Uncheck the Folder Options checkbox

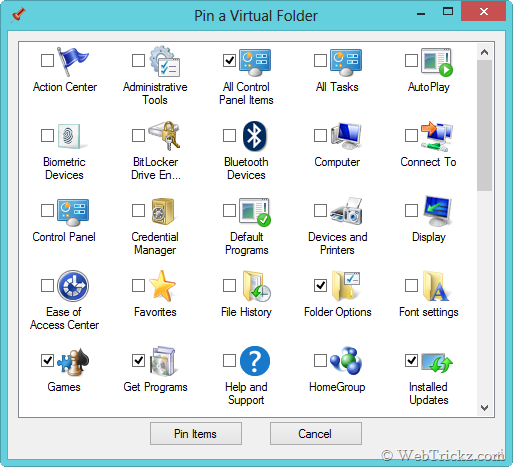[320, 285]
